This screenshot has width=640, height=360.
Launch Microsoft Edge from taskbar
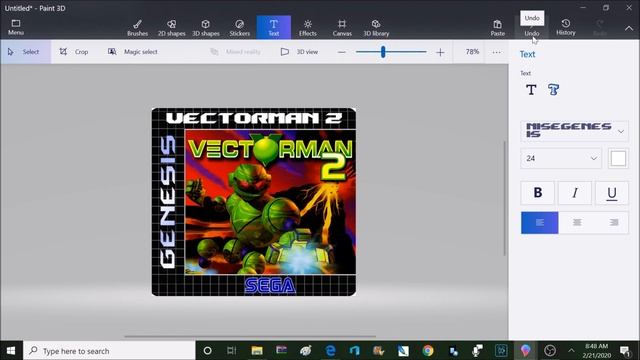(330, 351)
